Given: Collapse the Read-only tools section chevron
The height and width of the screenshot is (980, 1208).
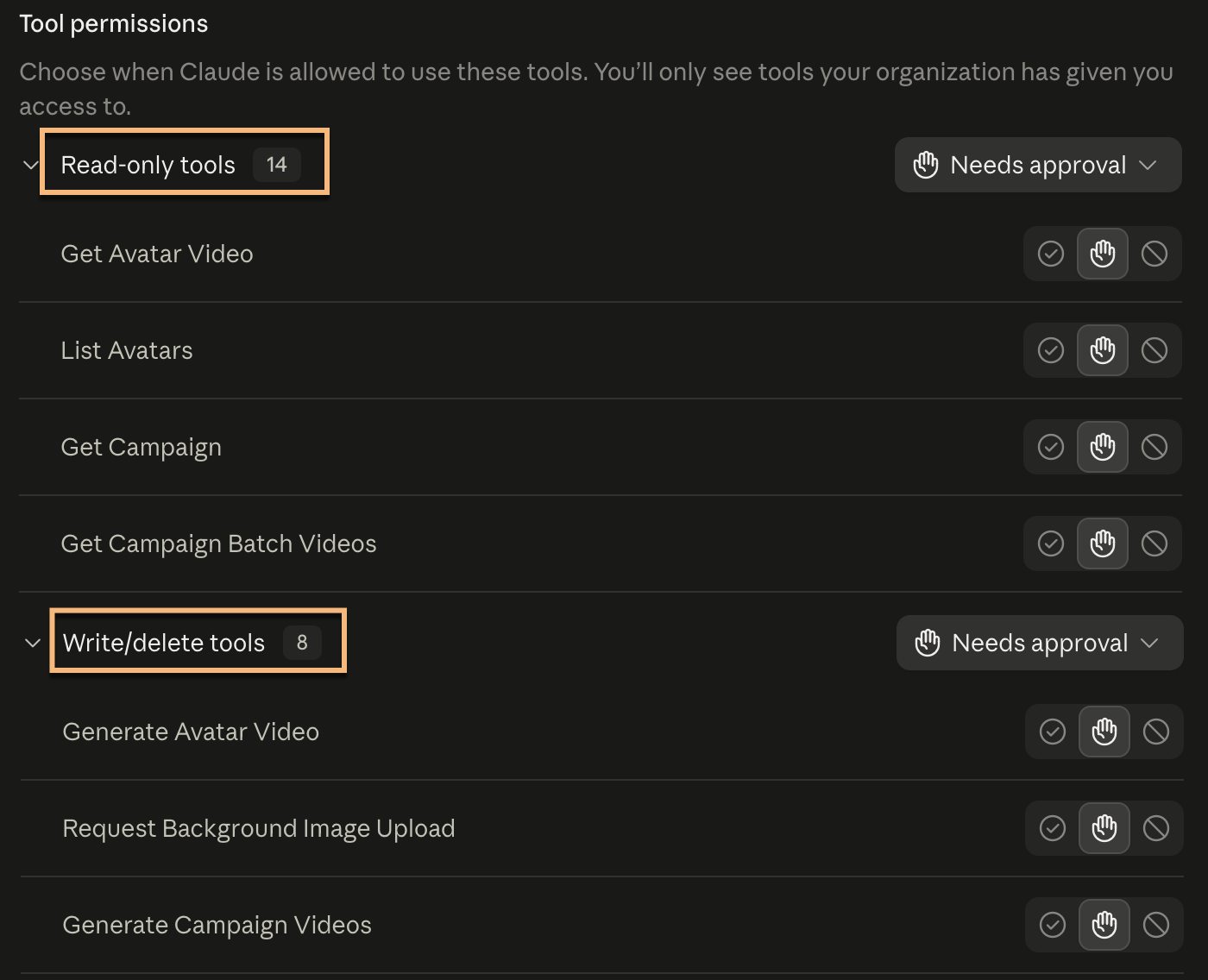Looking at the screenshot, I should coord(31,165).
